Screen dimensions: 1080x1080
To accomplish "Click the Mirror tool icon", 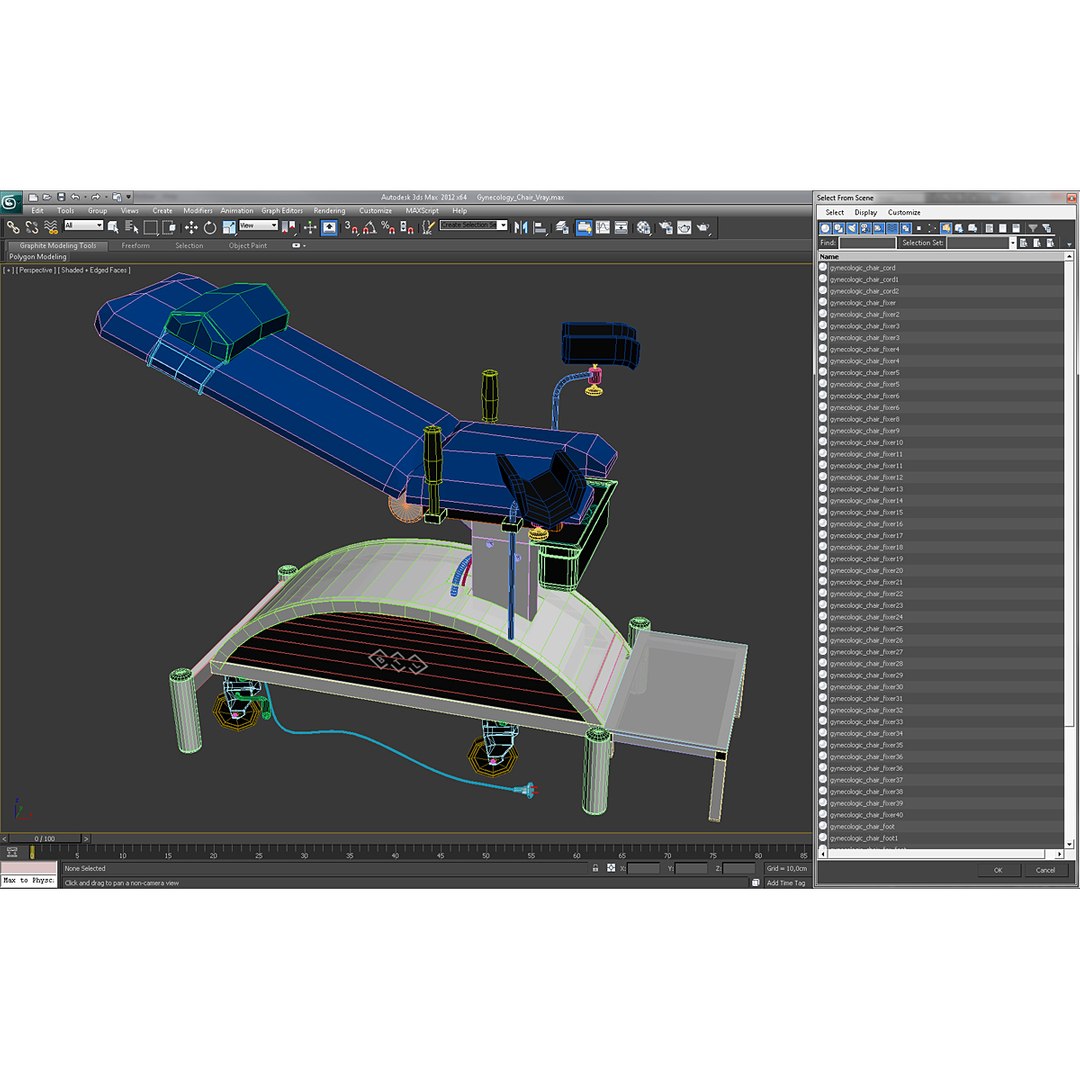I will point(521,227).
